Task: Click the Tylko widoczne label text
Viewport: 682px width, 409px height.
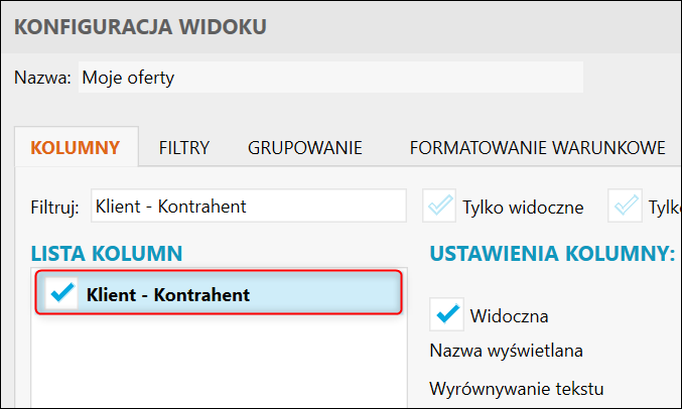Action: (x=522, y=208)
